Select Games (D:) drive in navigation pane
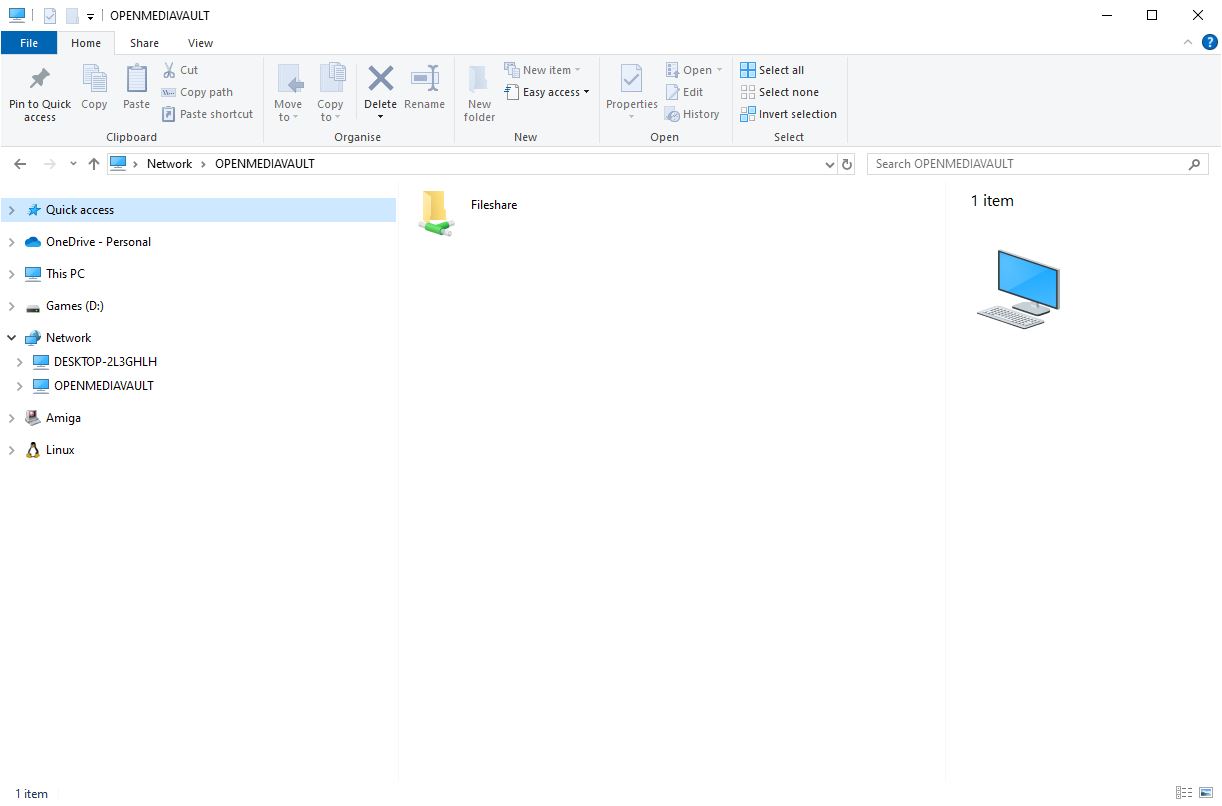 point(75,306)
